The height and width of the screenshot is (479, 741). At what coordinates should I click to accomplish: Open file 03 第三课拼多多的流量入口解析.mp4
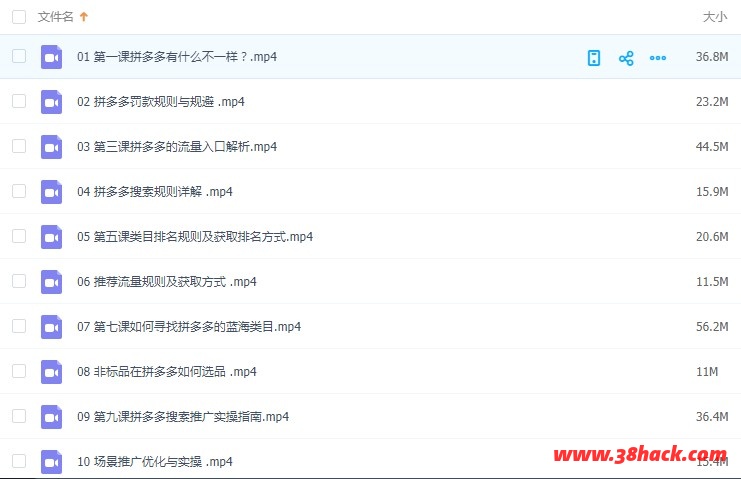click(177, 147)
